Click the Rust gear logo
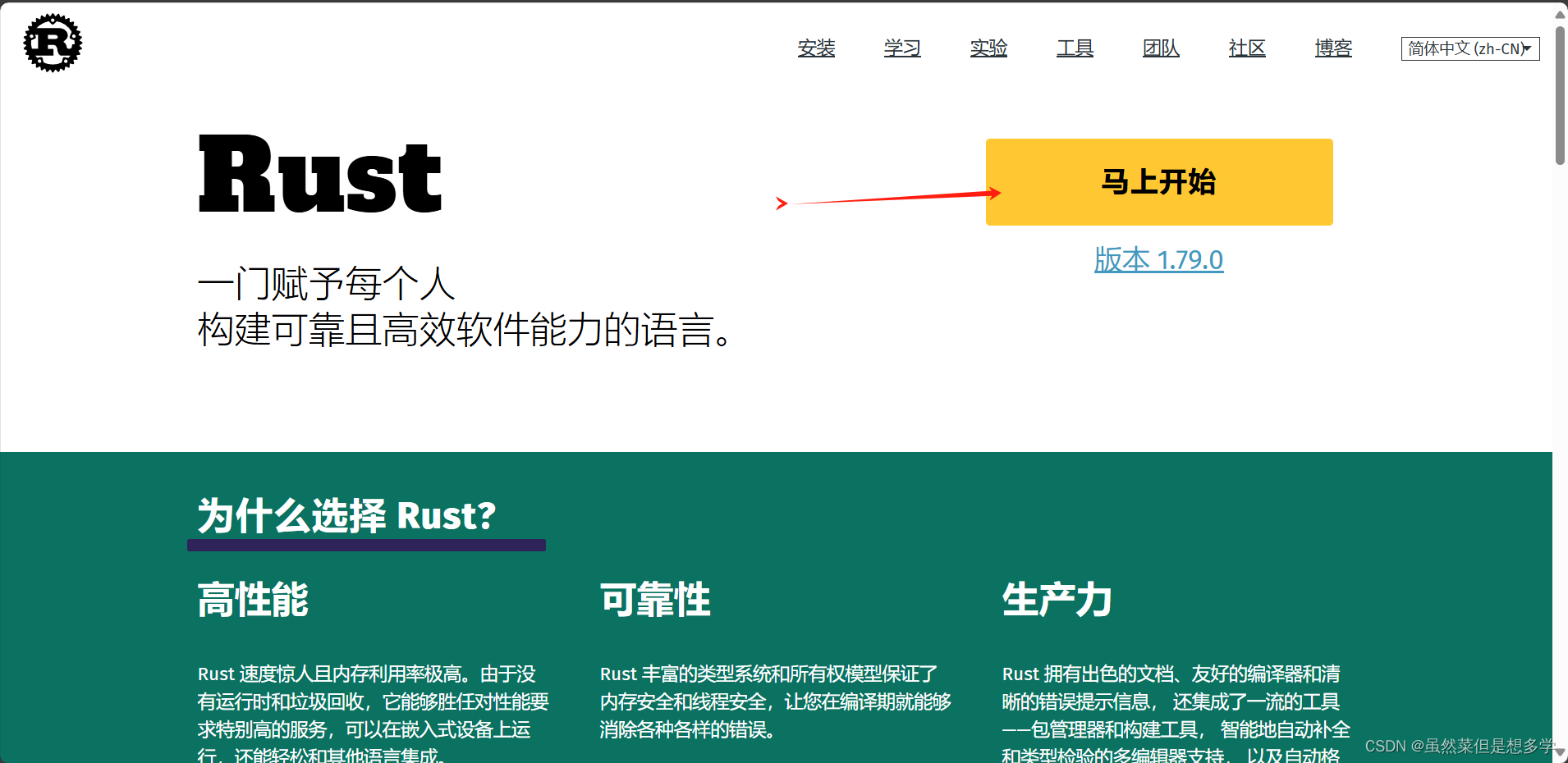Image resolution: width=1568 pixels, height=763 pixels. (52, 43)
